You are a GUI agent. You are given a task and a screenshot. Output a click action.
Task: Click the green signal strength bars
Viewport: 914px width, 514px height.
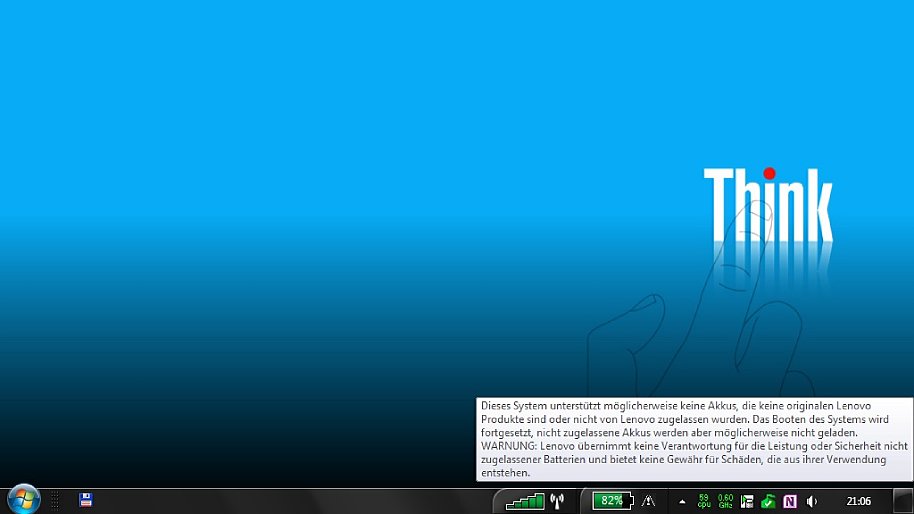(525, 501)
